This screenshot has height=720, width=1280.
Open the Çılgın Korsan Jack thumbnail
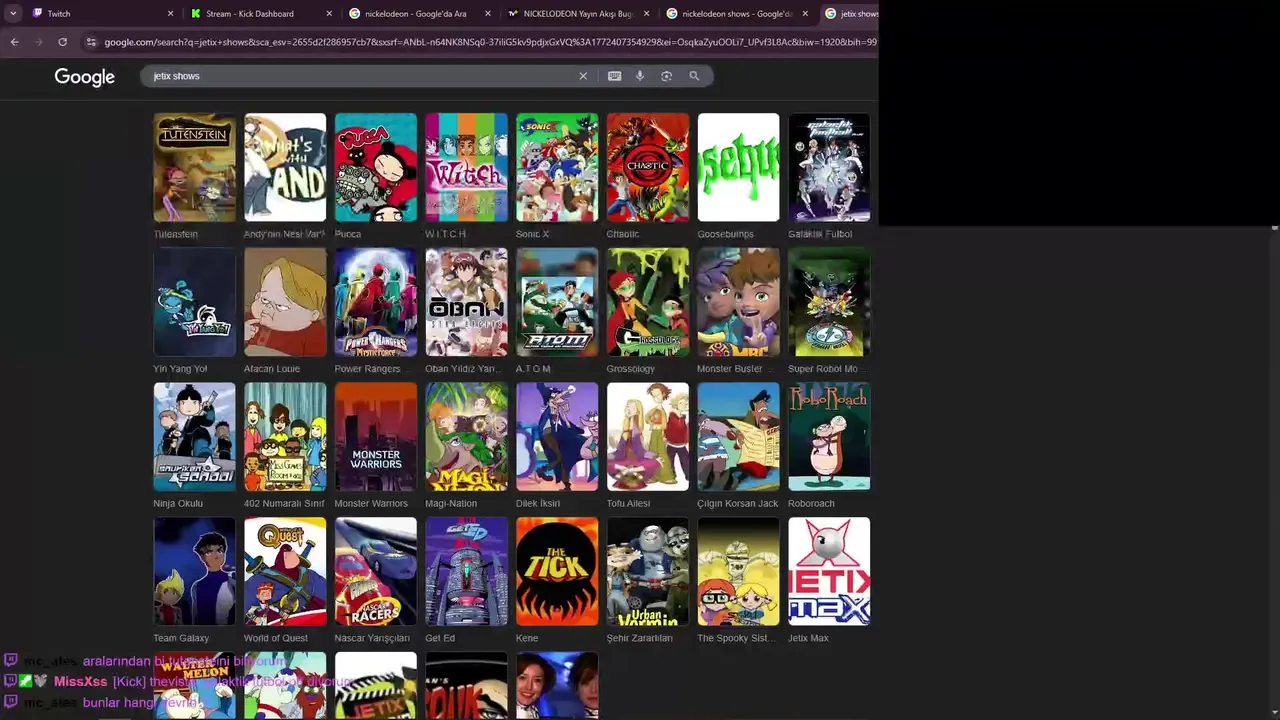tap(738, 436)
